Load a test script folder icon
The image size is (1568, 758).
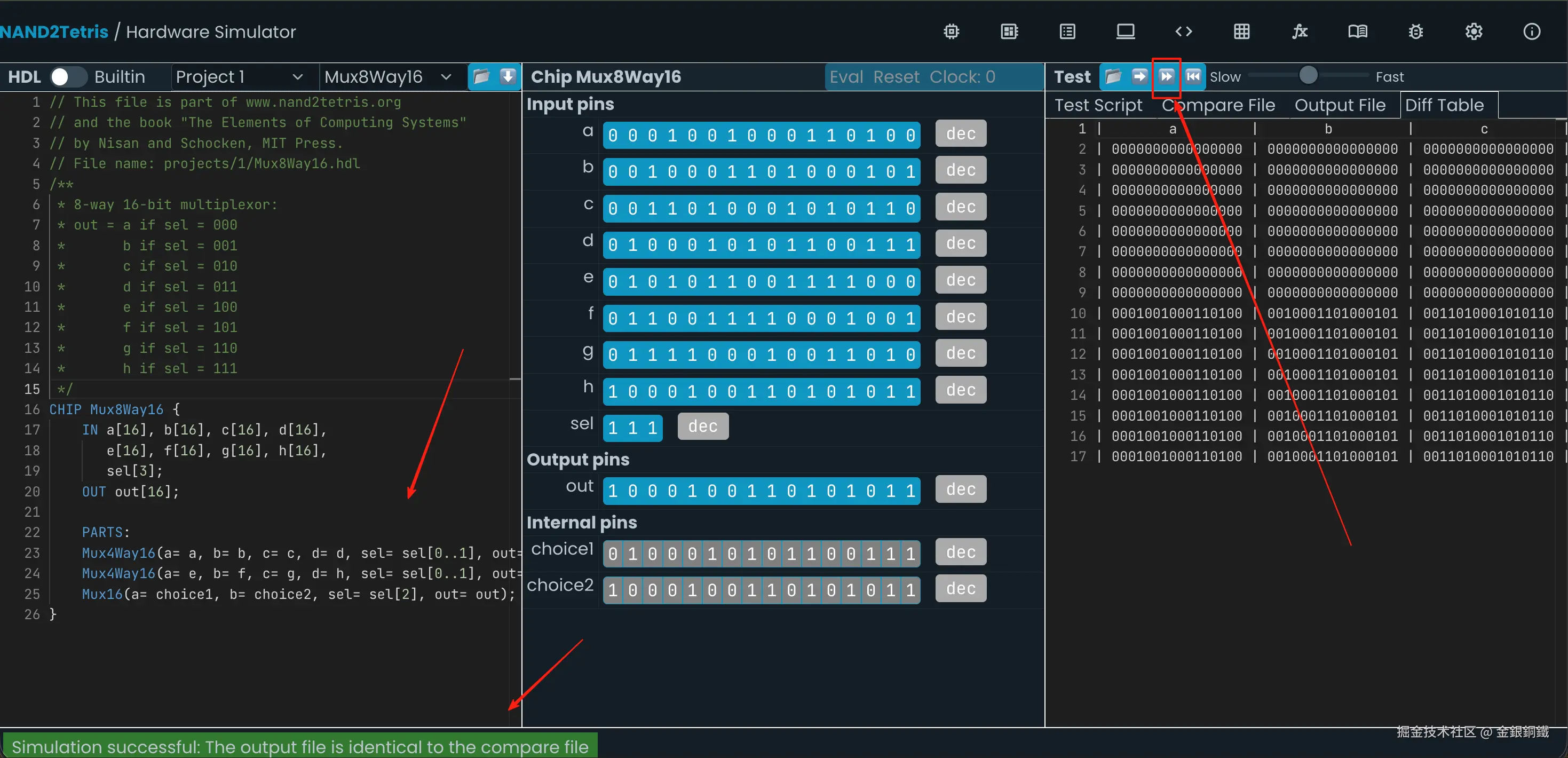pyautogui.click(x=1113, y=77)
